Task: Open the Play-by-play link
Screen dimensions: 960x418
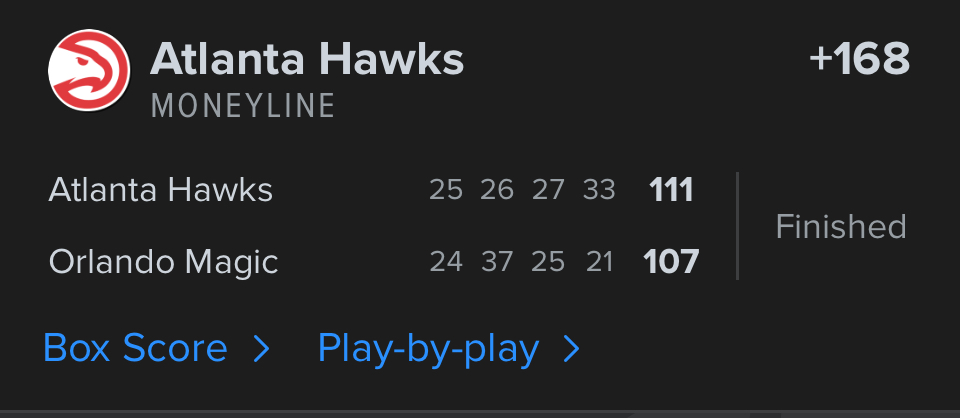Action: [428, 349]
